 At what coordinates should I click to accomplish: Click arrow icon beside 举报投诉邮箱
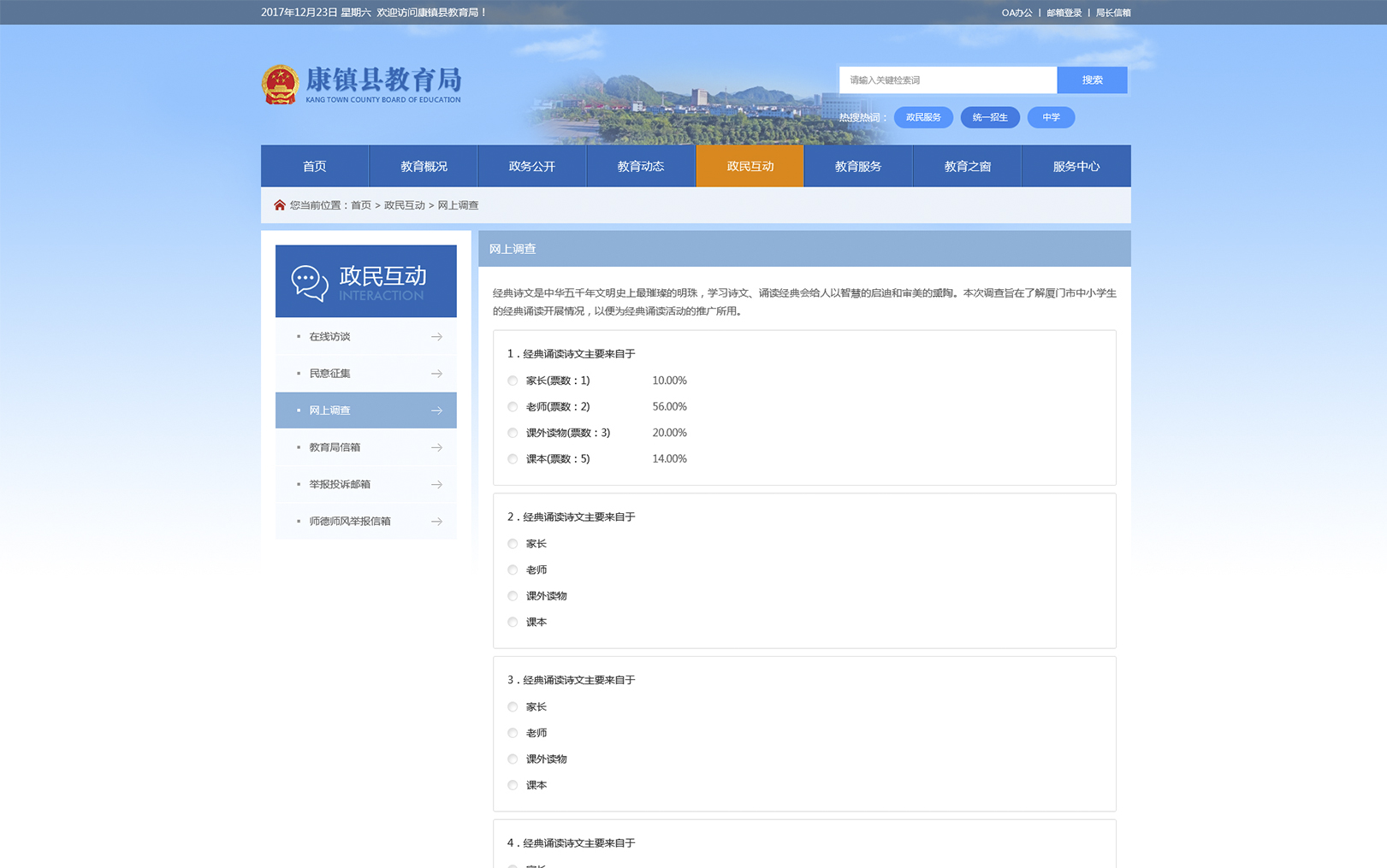436,485
